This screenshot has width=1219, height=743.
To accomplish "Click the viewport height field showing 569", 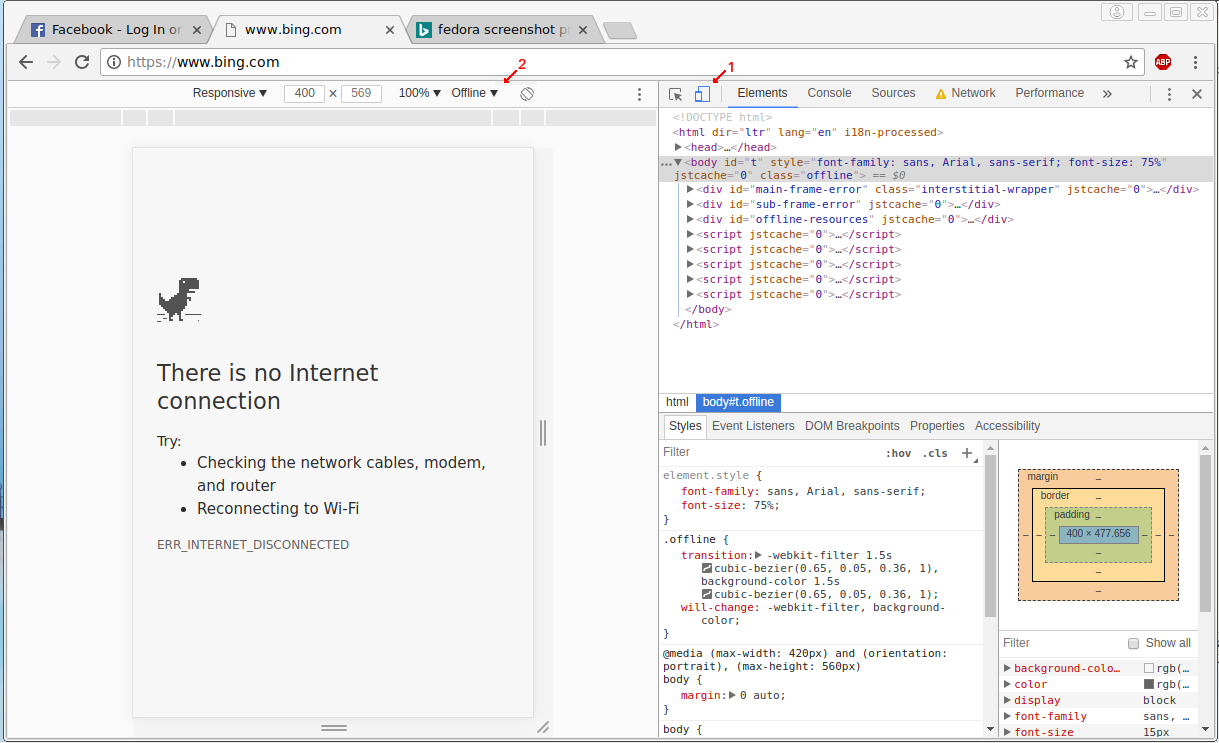I will click(x=361, y=93).
